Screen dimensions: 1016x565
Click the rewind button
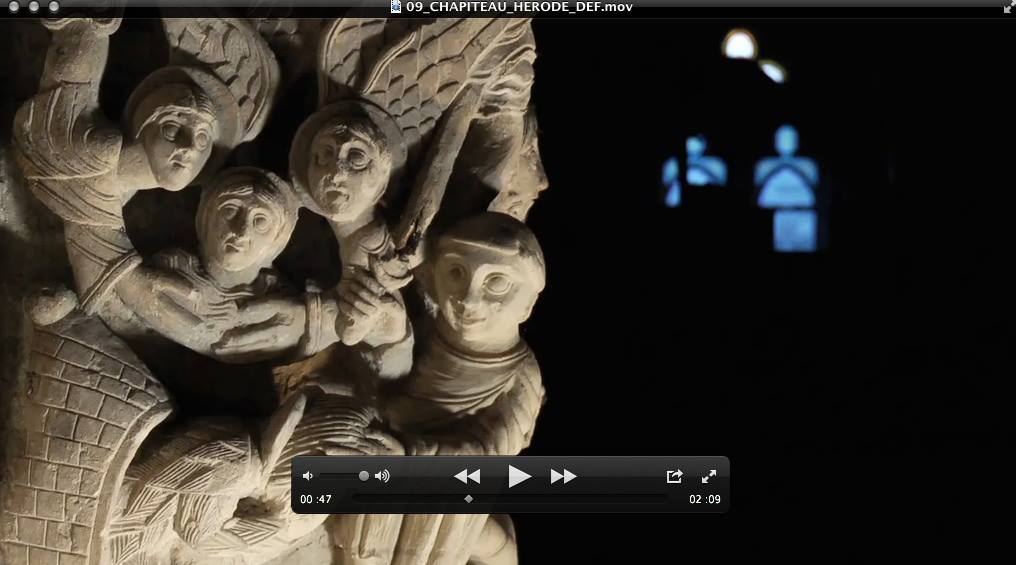point(467,477)
